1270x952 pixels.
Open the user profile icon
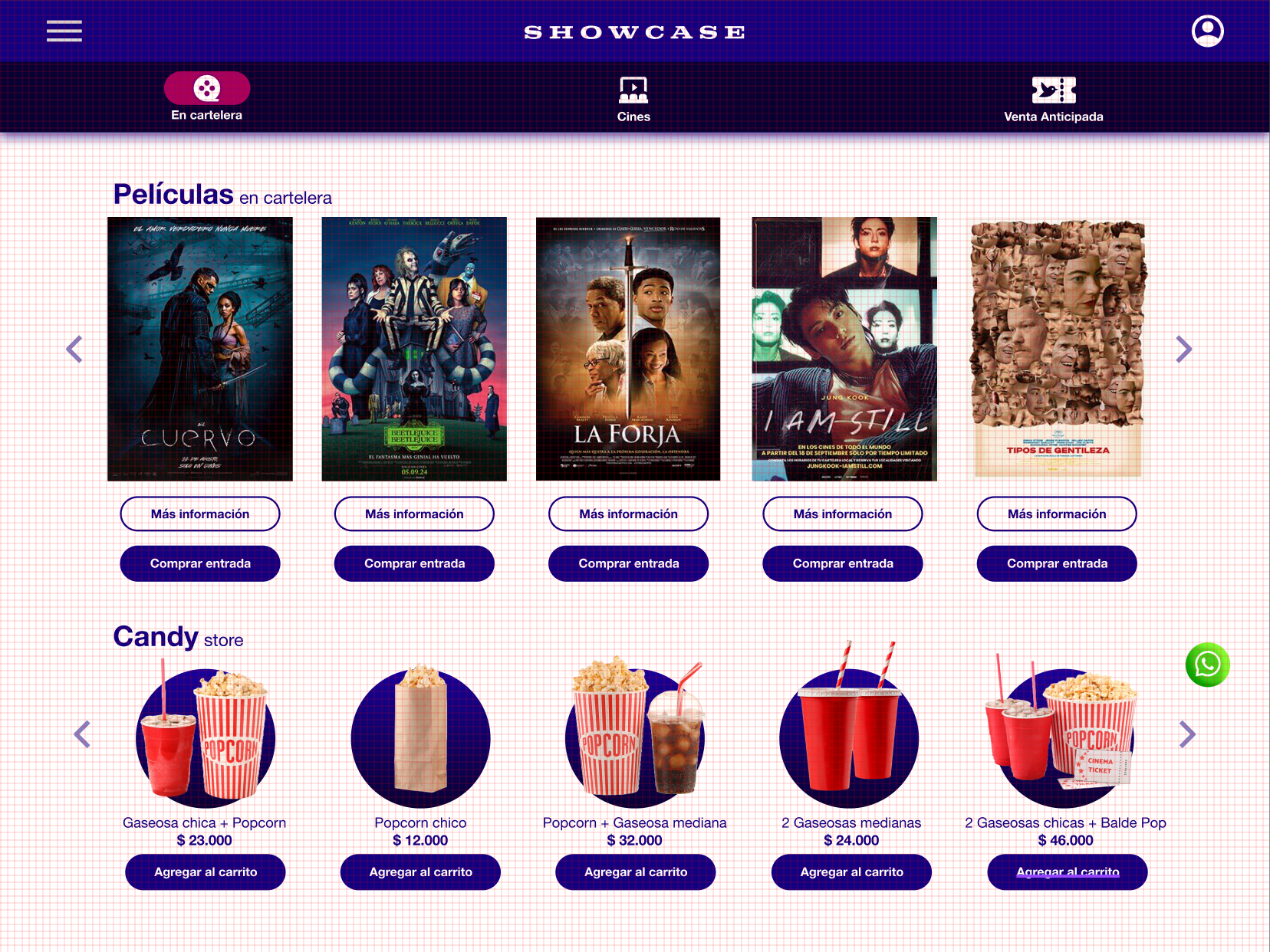(x=1207, y=31)
